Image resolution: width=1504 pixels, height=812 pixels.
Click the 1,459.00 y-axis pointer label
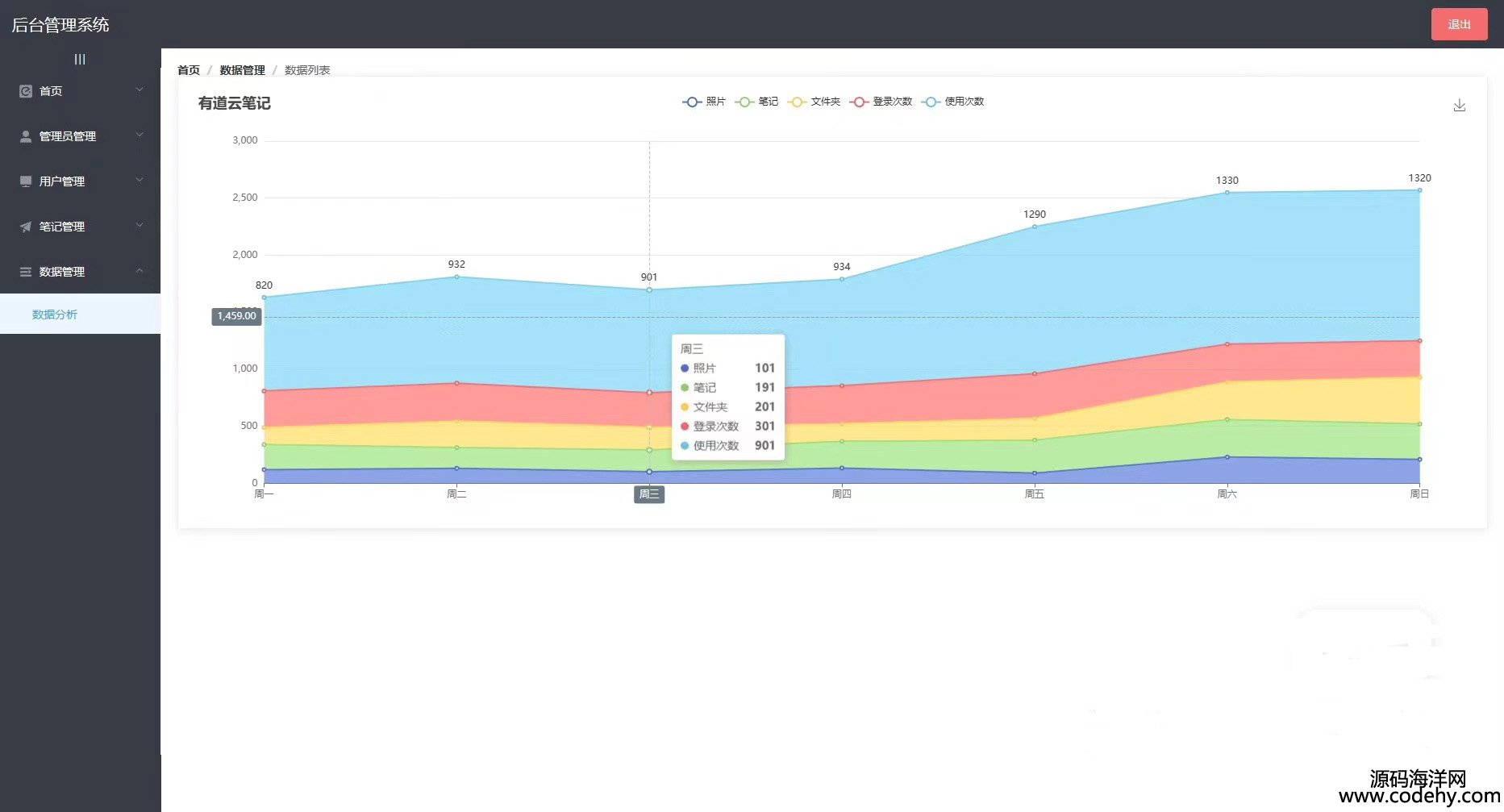(x=236, y=316)
